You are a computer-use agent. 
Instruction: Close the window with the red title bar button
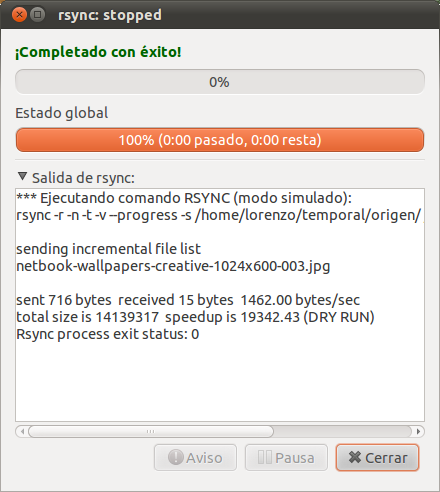coord(19,15)
